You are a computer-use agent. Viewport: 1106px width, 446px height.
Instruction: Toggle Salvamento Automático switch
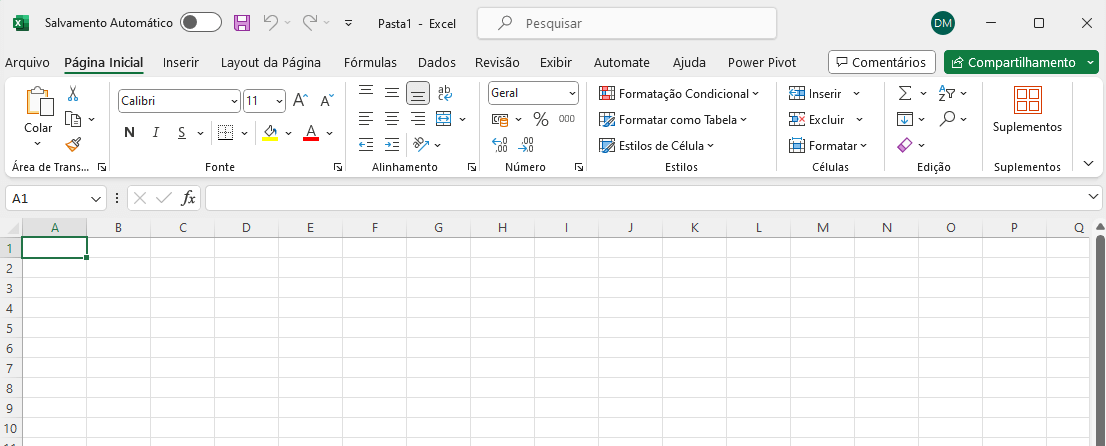200,23
